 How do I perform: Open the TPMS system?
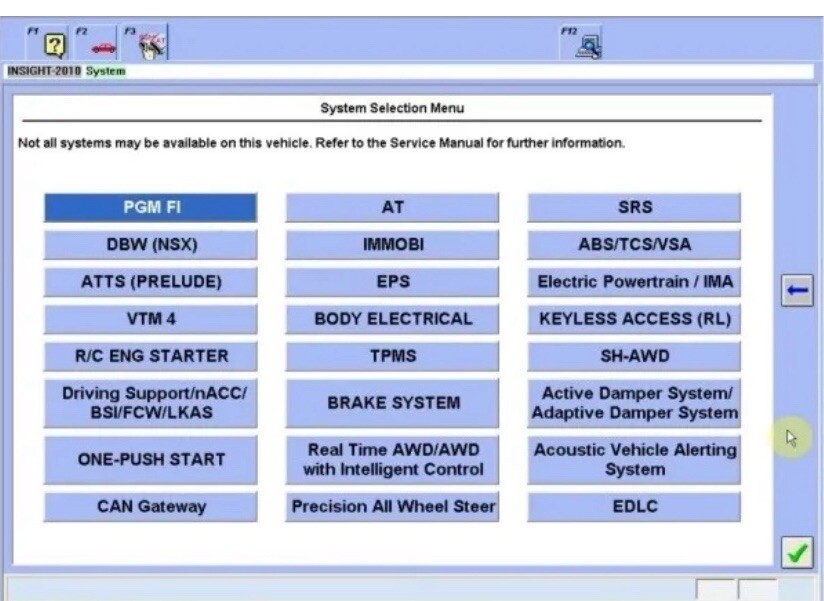pyautogui.click(x=393, y=357)
